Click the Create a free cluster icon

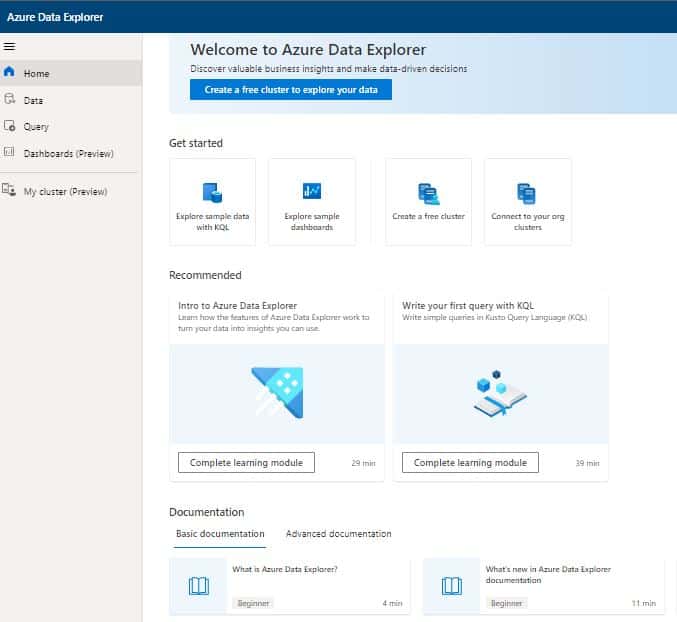click(x=428, y=194)
